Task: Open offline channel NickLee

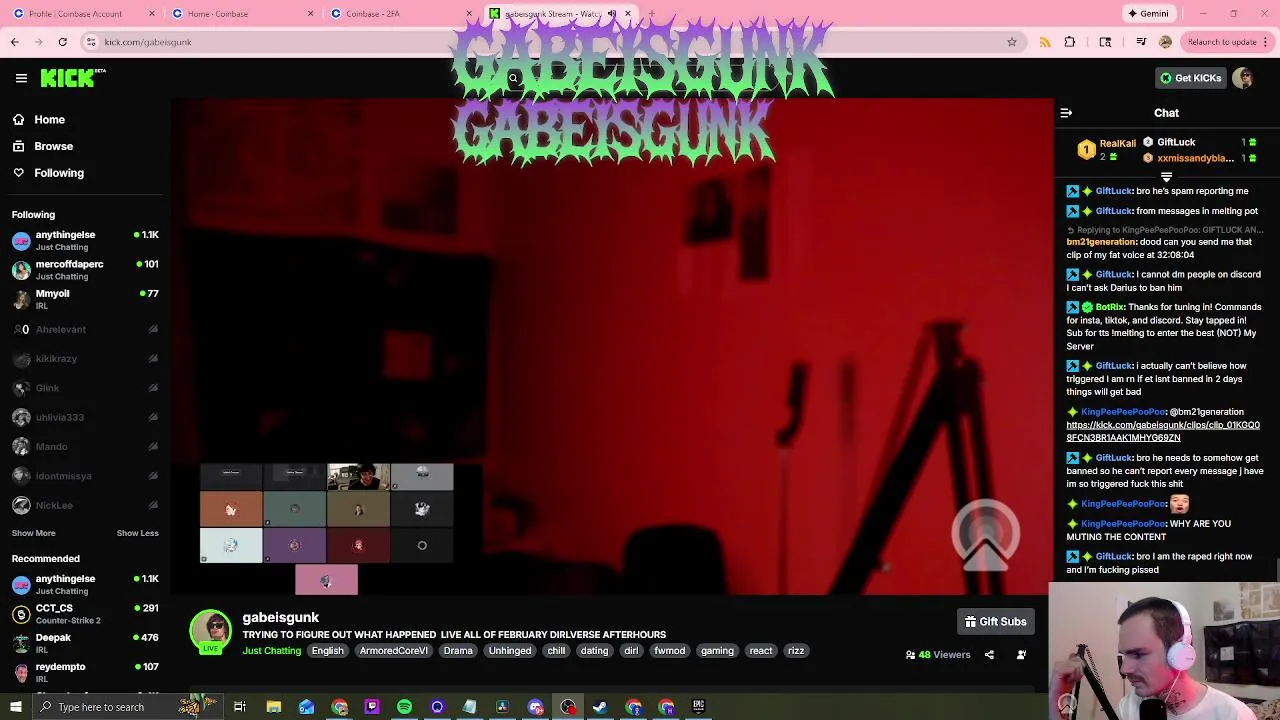Action: pyautogui.click(x=85, y=505)
